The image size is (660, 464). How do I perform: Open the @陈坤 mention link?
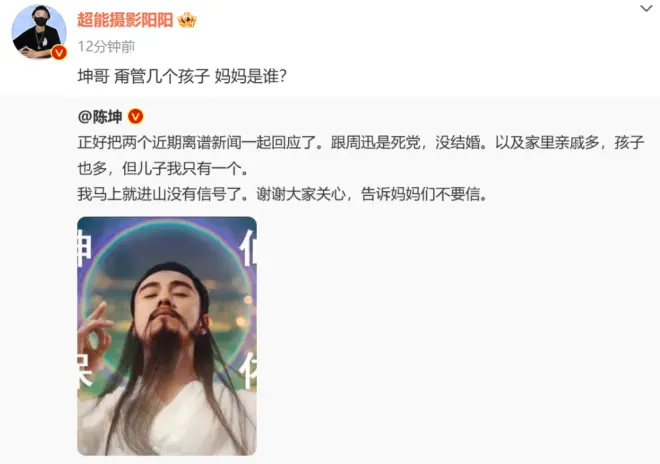click(100, 117)
